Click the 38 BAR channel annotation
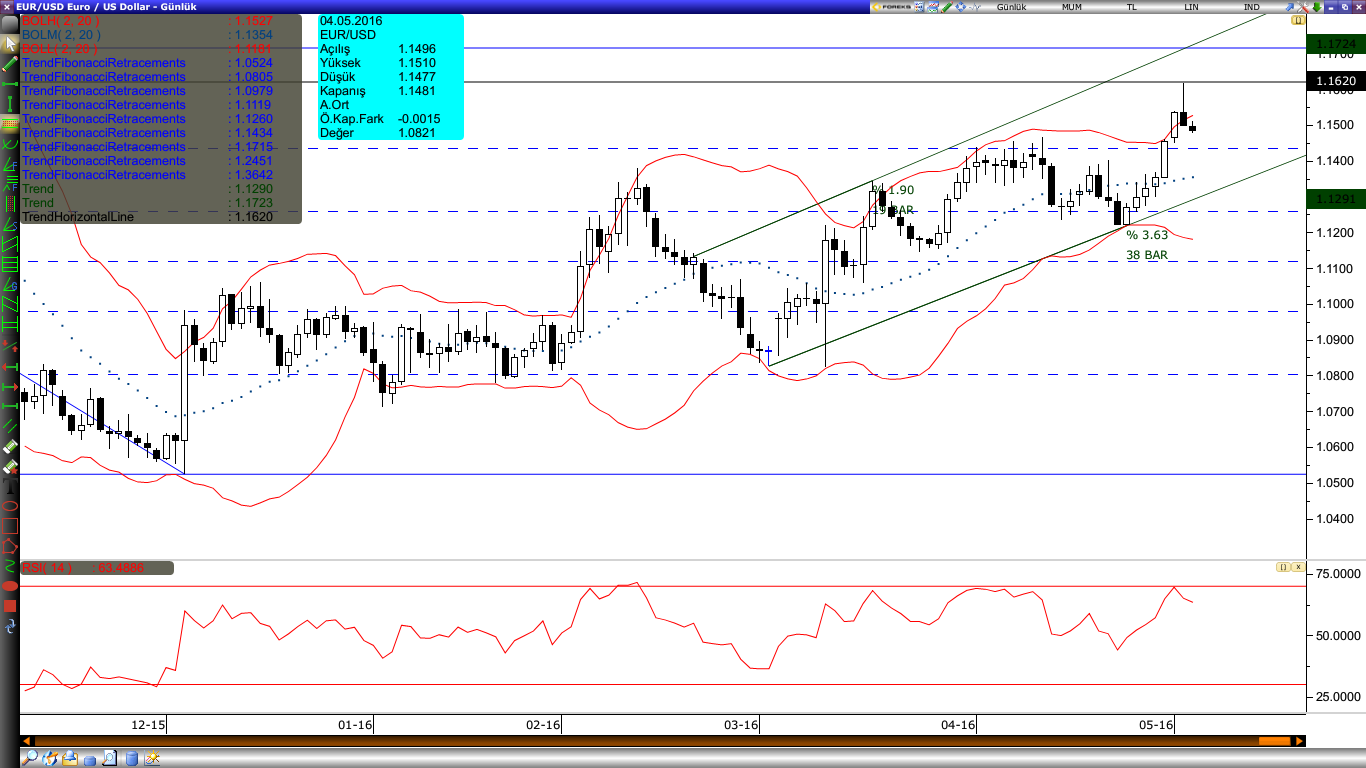Image resolution: width=1366 pixels, height=768 pixels. tap(1146, 256)
